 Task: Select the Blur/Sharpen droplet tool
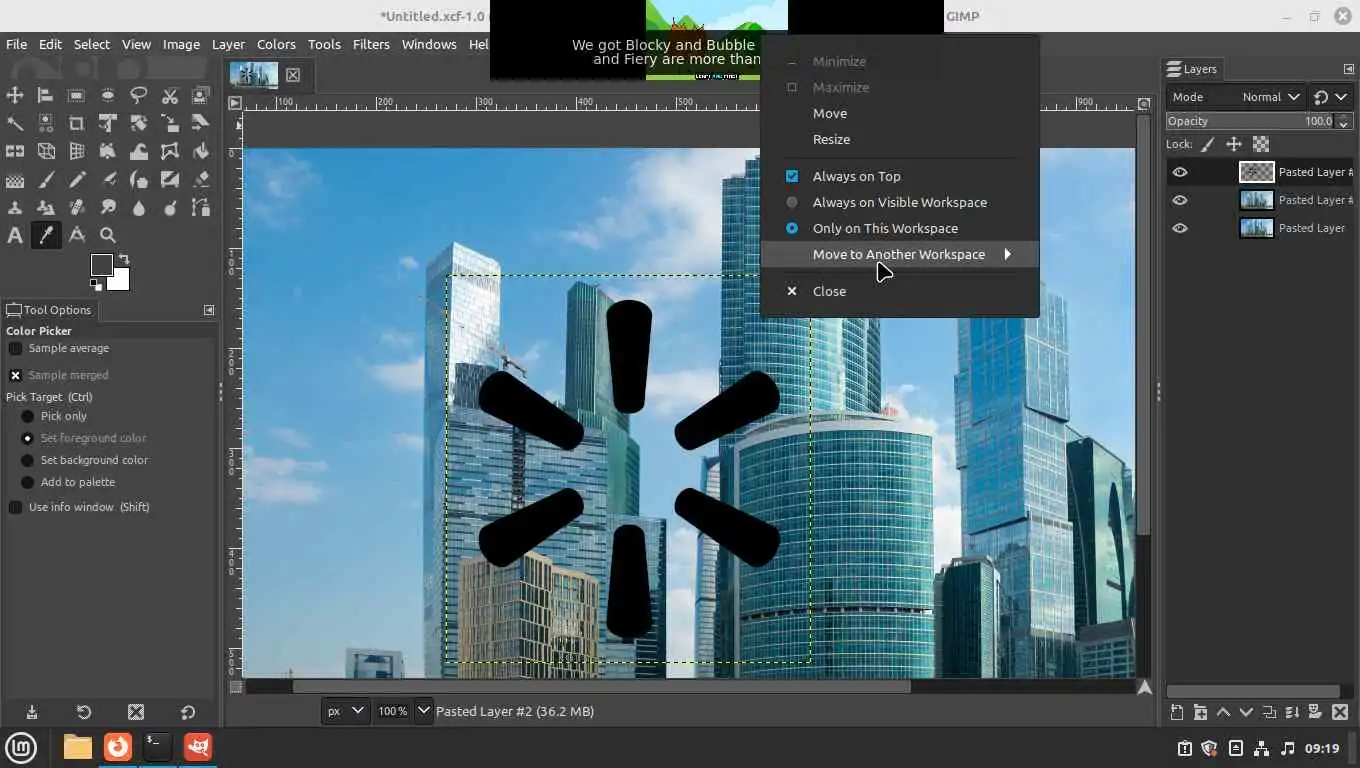(139, 208)
